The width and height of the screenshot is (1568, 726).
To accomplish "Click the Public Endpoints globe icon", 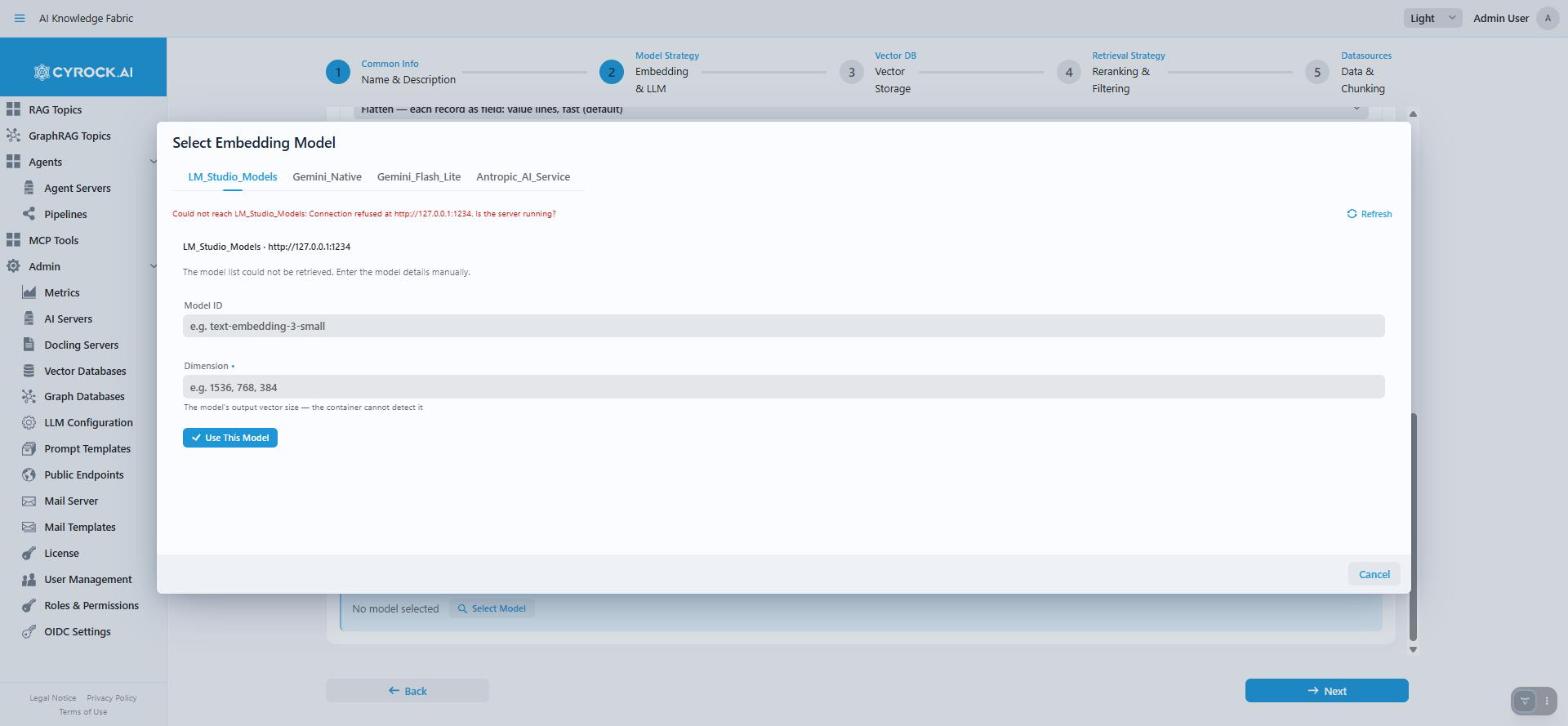I will point(29,475).
